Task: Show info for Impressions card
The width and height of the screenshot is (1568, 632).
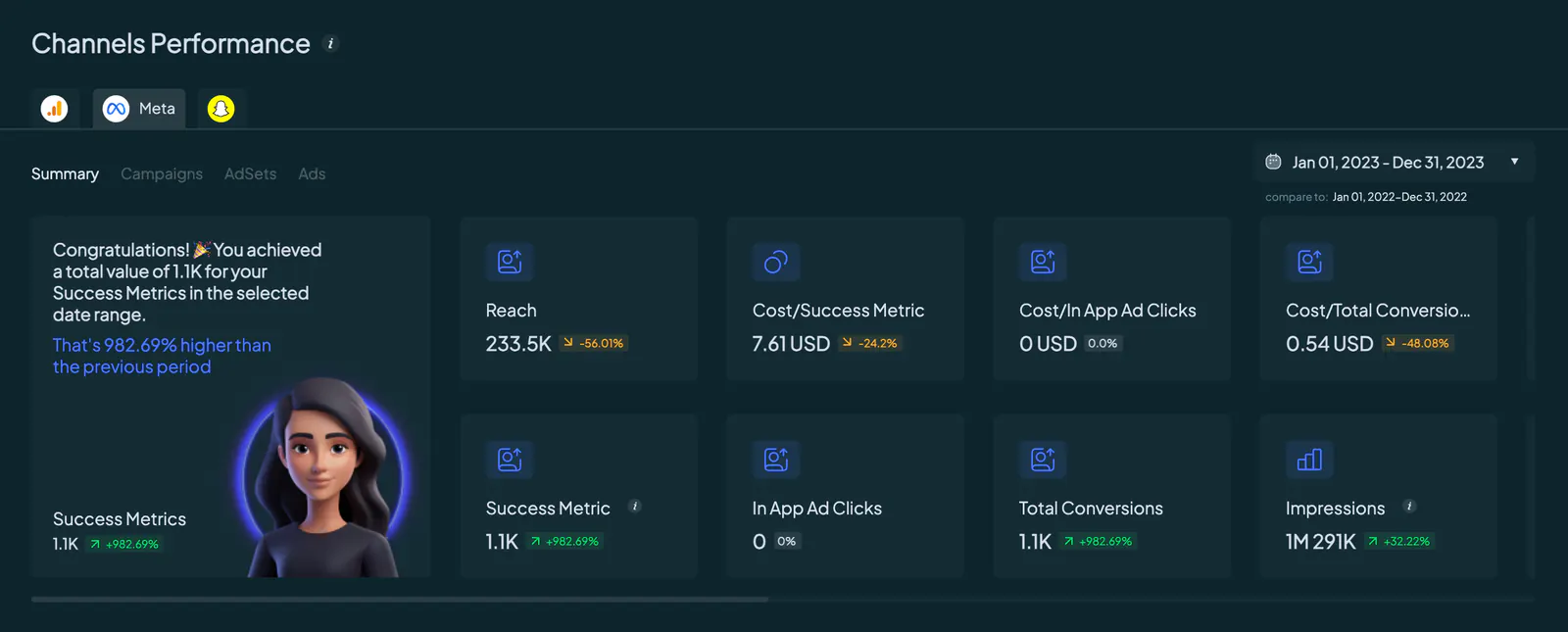Action: pos(1409,507)
